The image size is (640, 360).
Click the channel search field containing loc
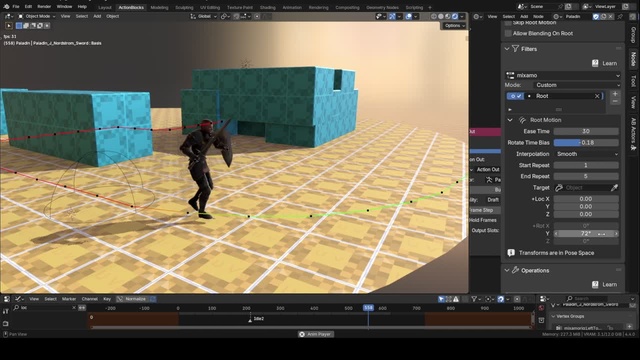pos(44,307)
